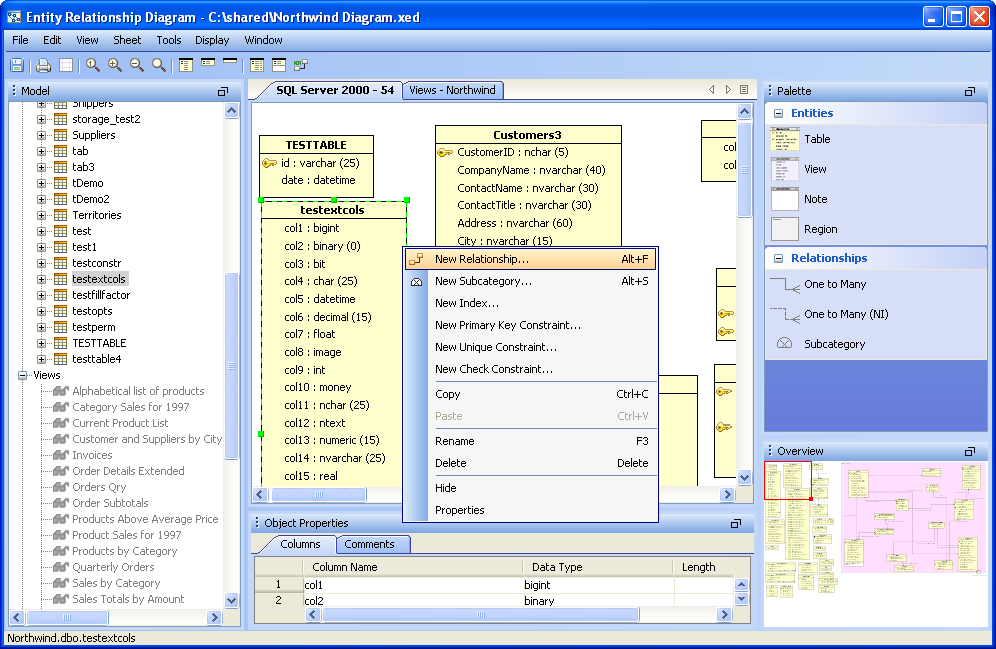Image resolution: width=996 pixels, height=649 pixels.
Task: Select the One to Many (NI) relationship tool
Action: tap(845, 314)
